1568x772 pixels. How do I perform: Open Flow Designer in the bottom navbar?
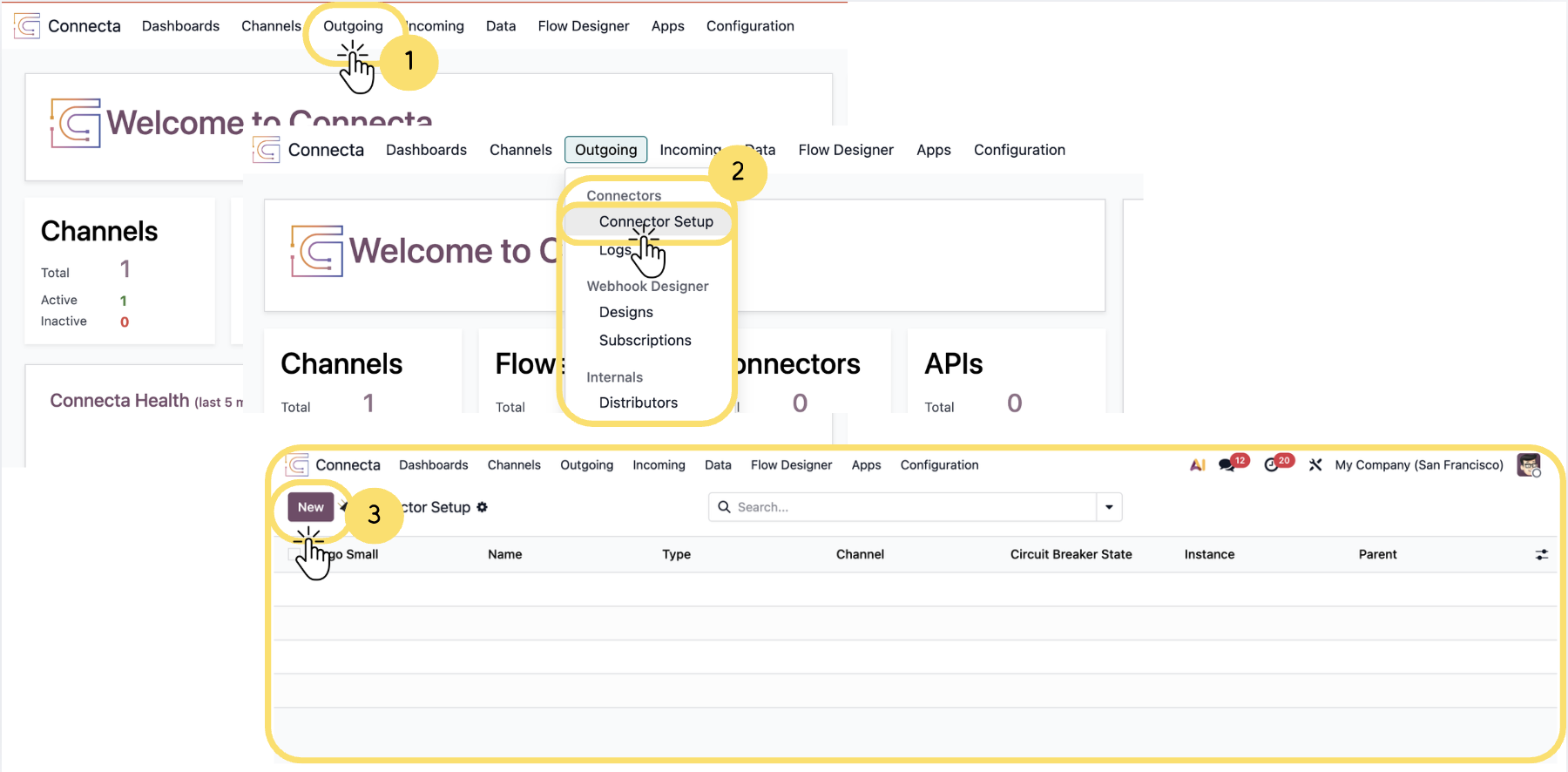pos(791,465)
